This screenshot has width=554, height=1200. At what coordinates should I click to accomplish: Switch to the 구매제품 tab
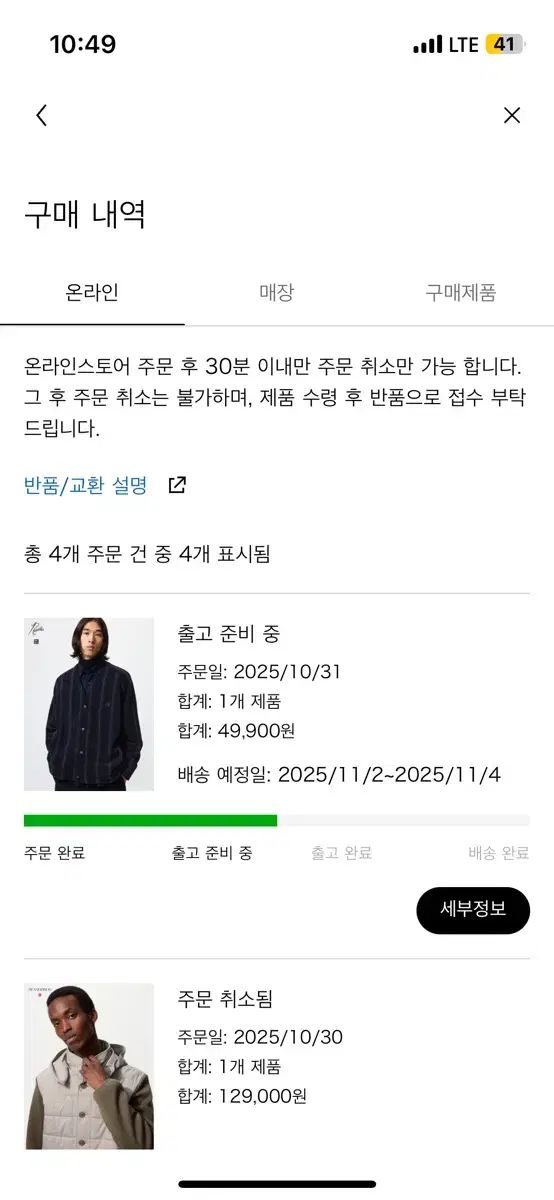[461, 293]
